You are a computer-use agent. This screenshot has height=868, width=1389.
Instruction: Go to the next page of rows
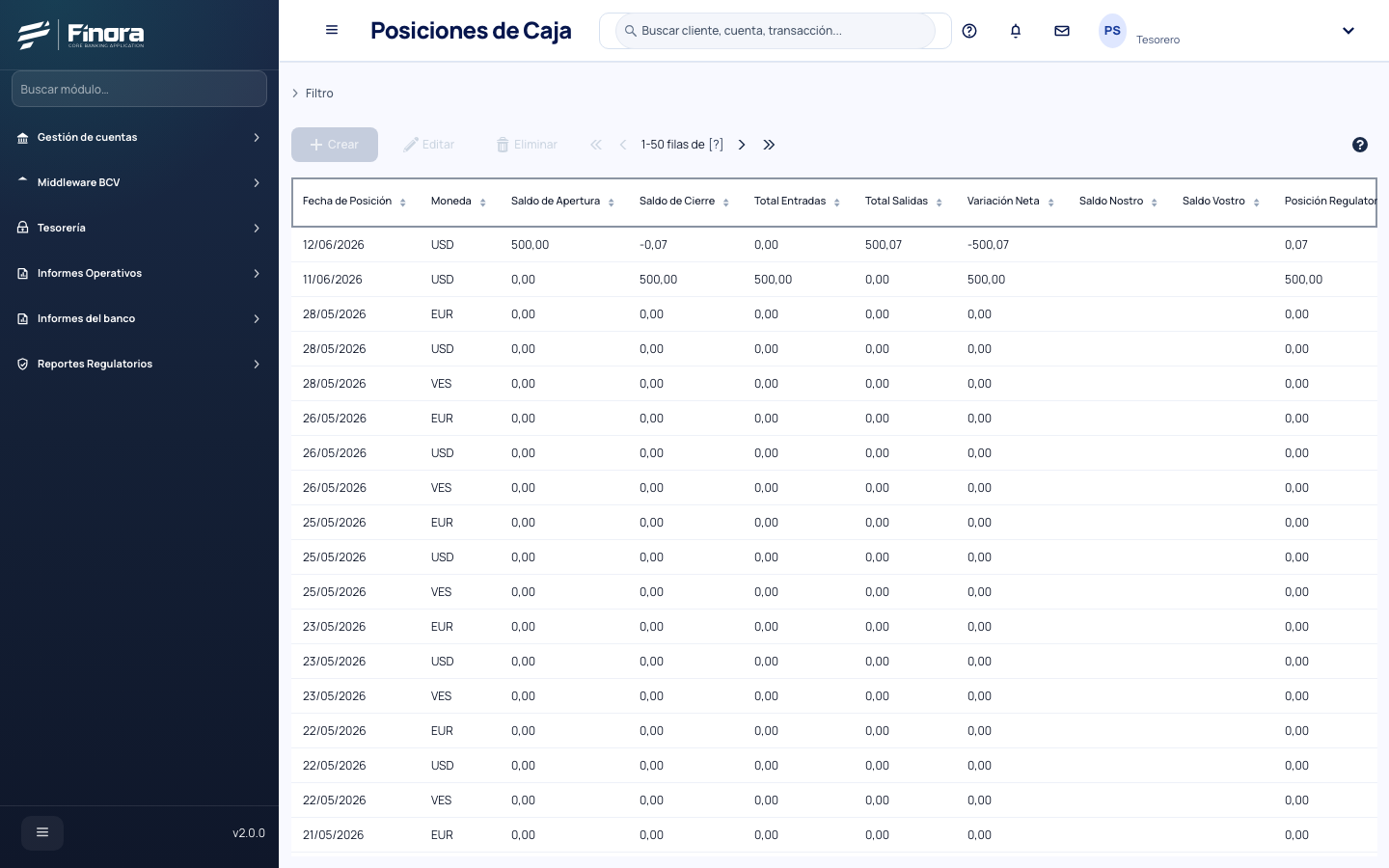742,145
